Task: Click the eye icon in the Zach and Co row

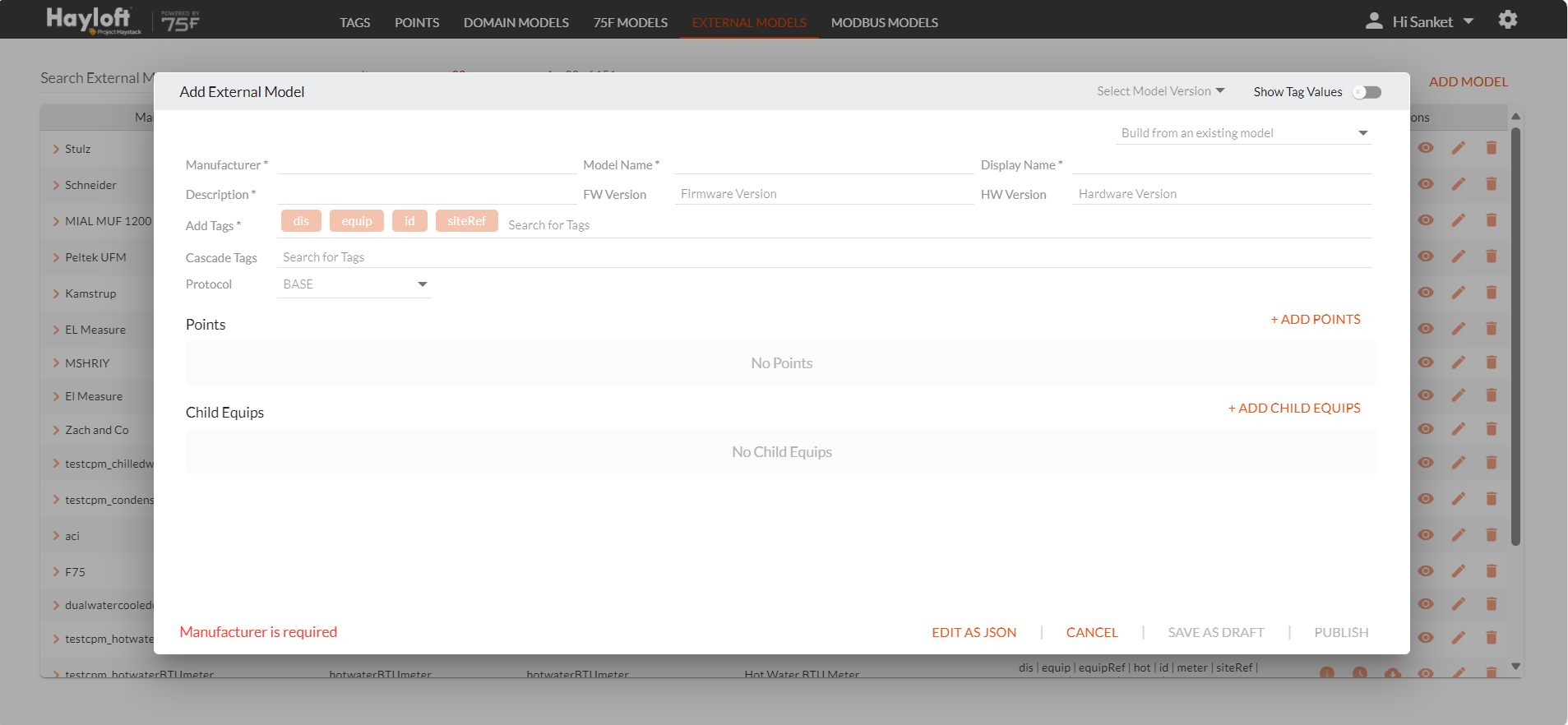Action: [x=1426, y=429]
